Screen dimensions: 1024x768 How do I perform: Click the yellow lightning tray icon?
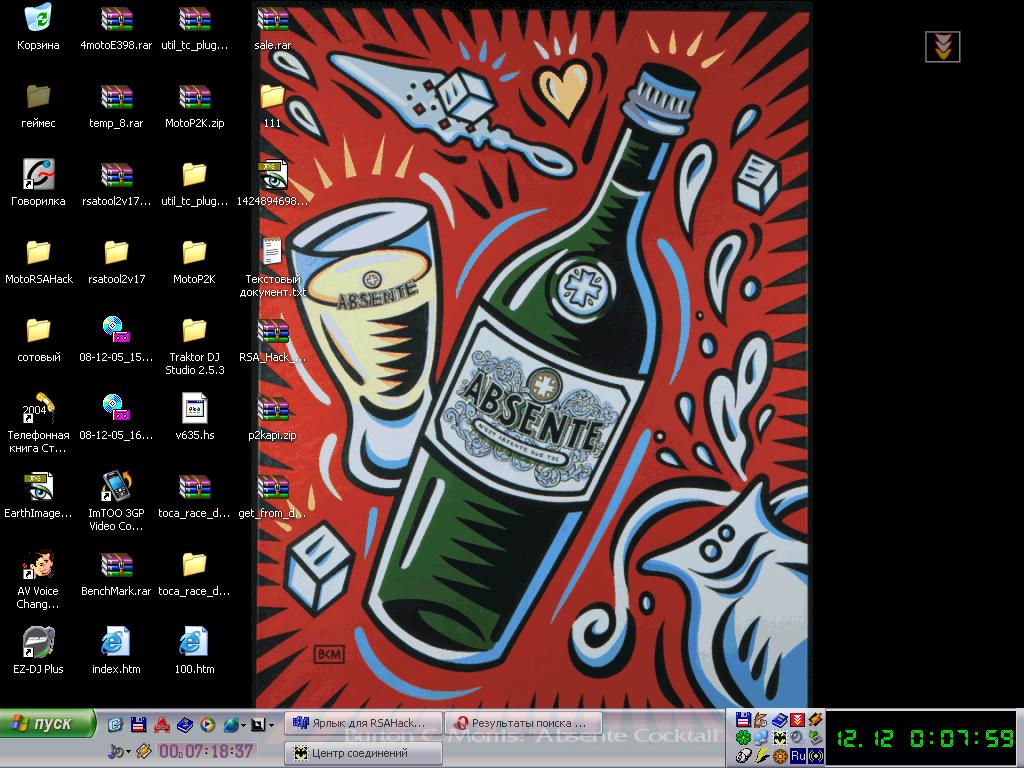761,756
